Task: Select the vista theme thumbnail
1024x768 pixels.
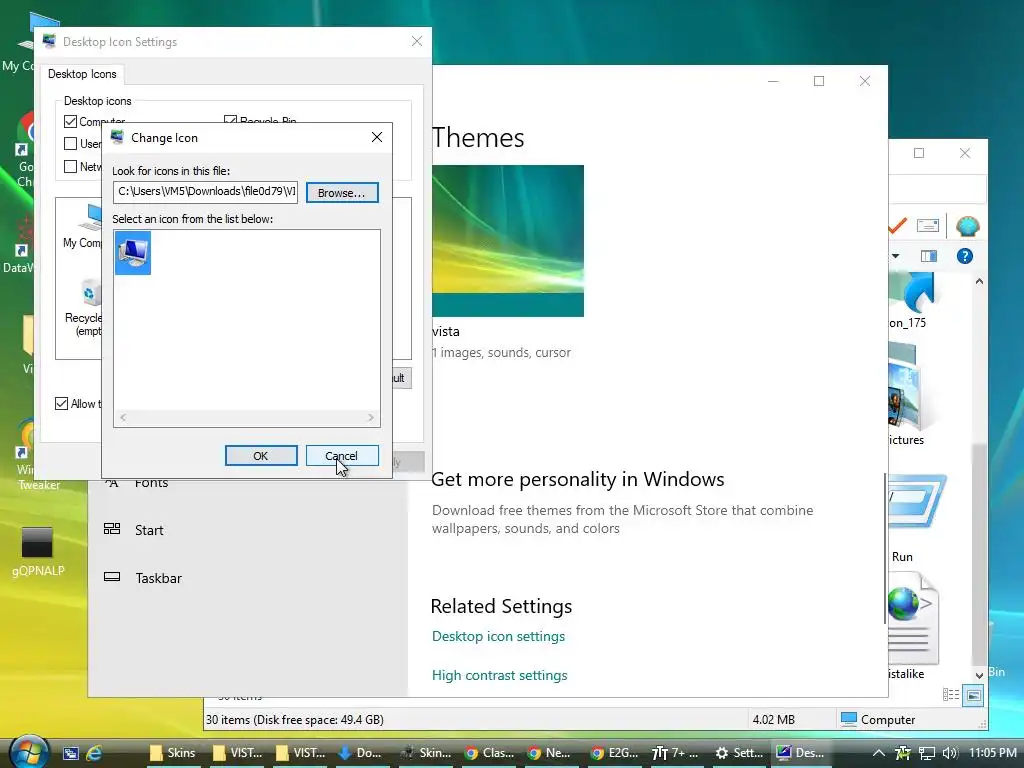Action: coord(508,240)
